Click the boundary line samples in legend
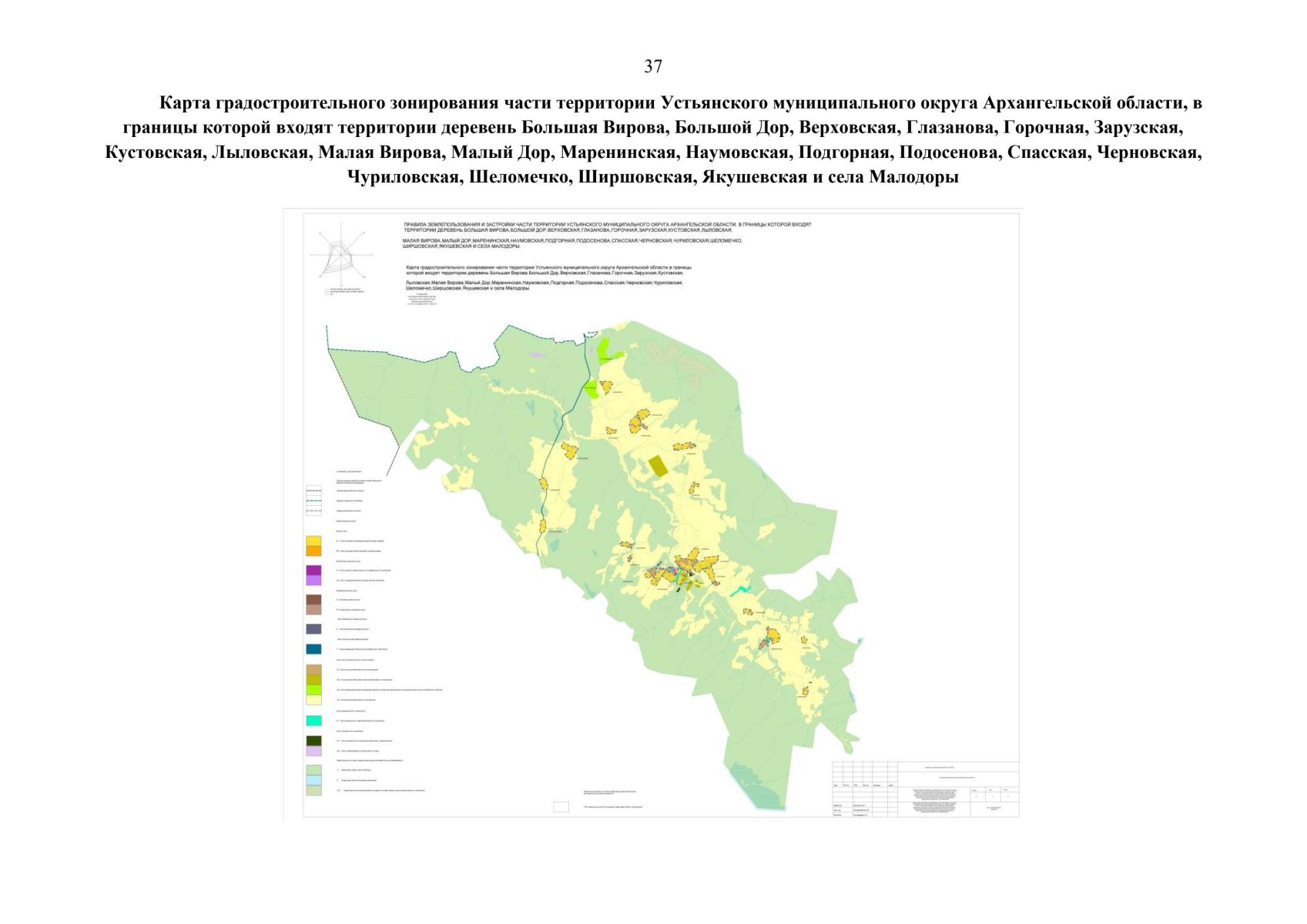Viewport: 1307px width, 924px height. pos(313,500)
